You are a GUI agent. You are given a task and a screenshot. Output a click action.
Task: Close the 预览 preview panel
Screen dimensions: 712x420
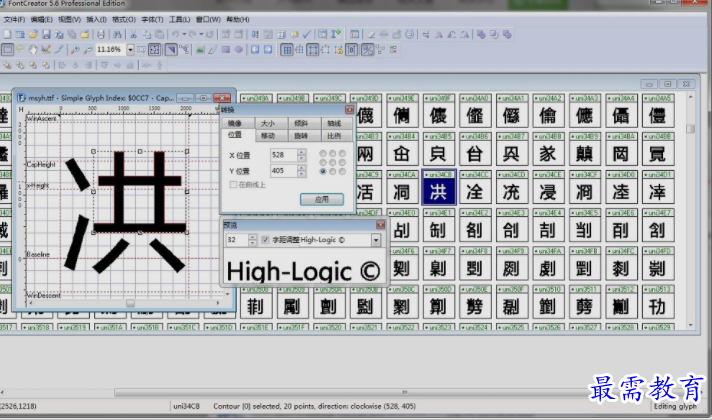point(381,225)
